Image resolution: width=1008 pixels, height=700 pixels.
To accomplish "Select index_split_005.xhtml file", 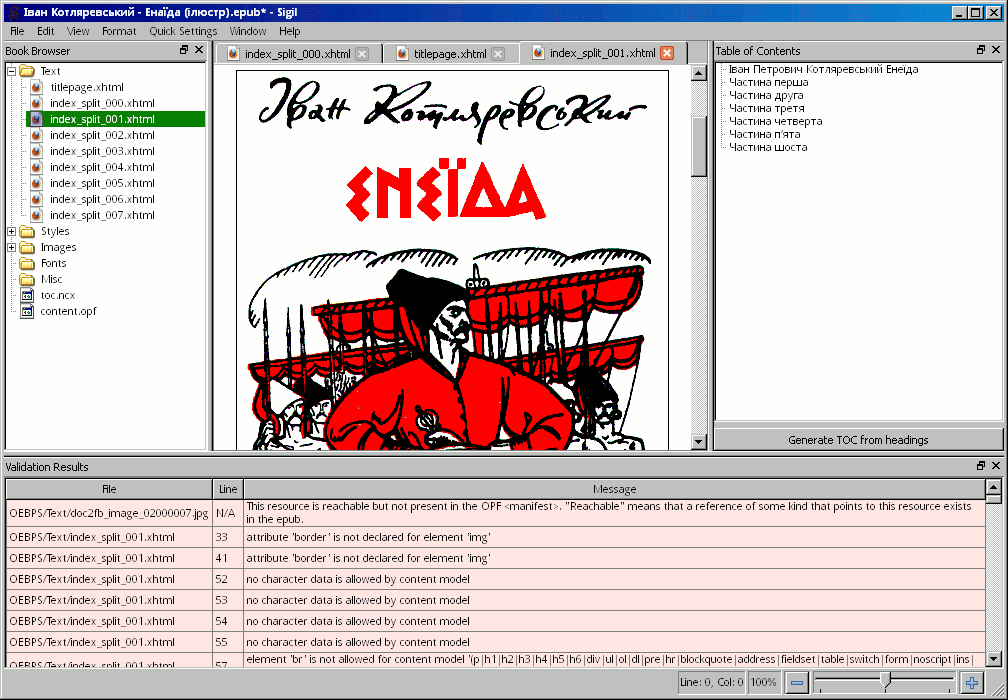I will coord(102,183).
